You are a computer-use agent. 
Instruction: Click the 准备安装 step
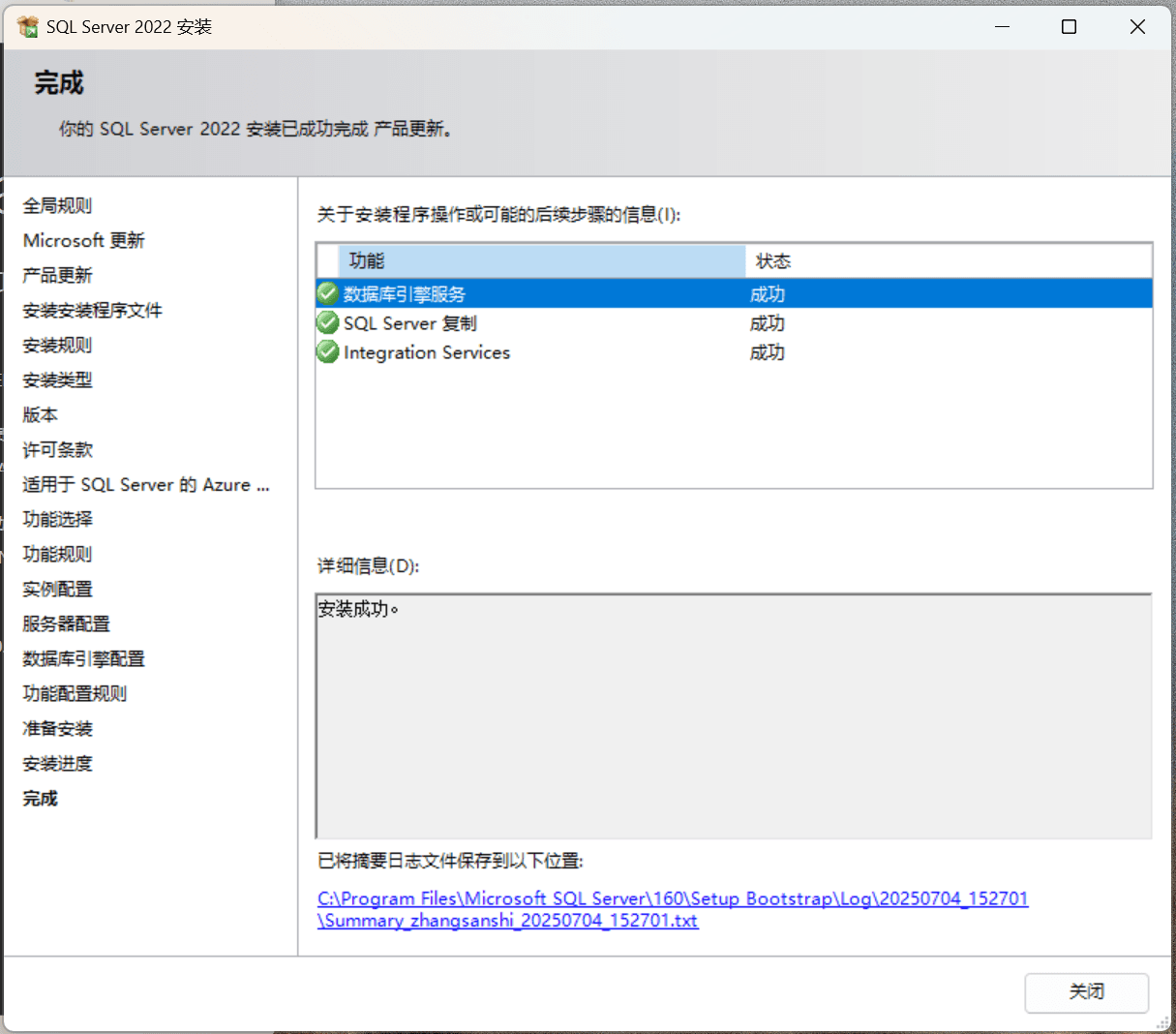[57, 728]
